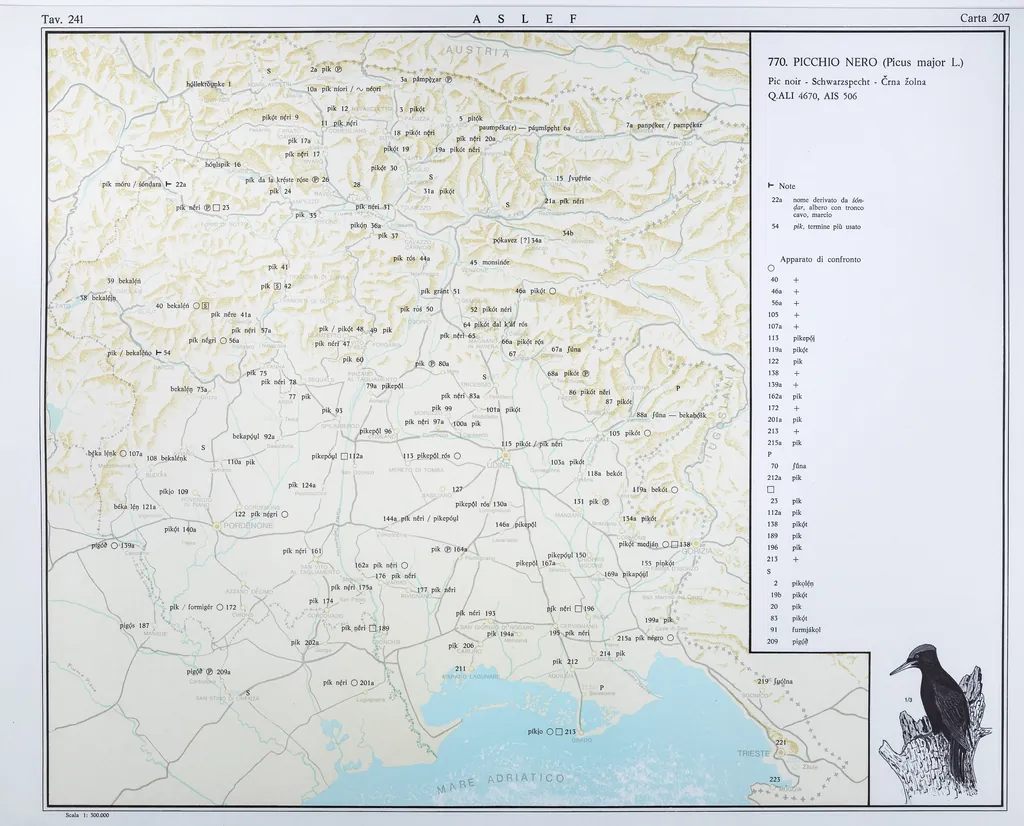The image size is (1024, 826).
Task: Click the circle symbol after 105 pikót
Action: click(x=648, y=434)
